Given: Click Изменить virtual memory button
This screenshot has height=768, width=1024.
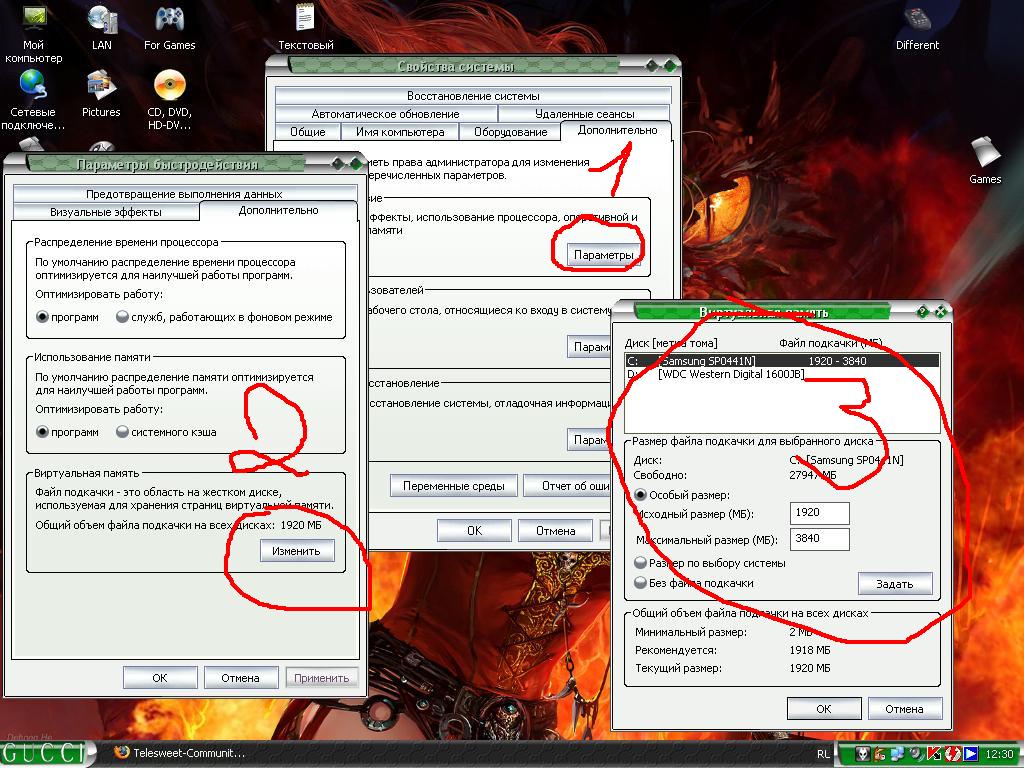Looking at the screenshot, I should [296, 551].
